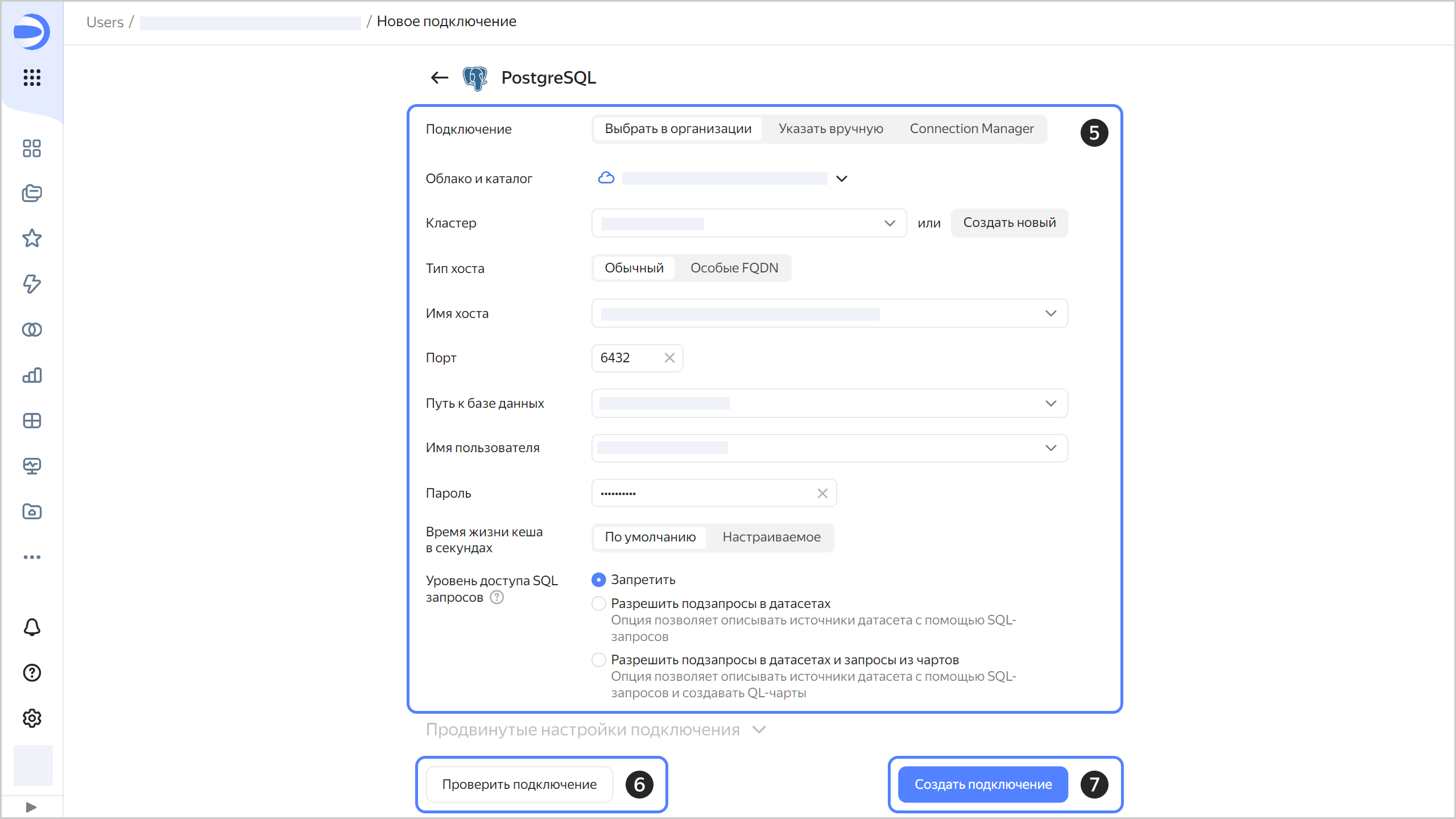The height and width of the screenshot is (819, 1456).
Task: Click into the Пароль input field
Action: [705, 493]
